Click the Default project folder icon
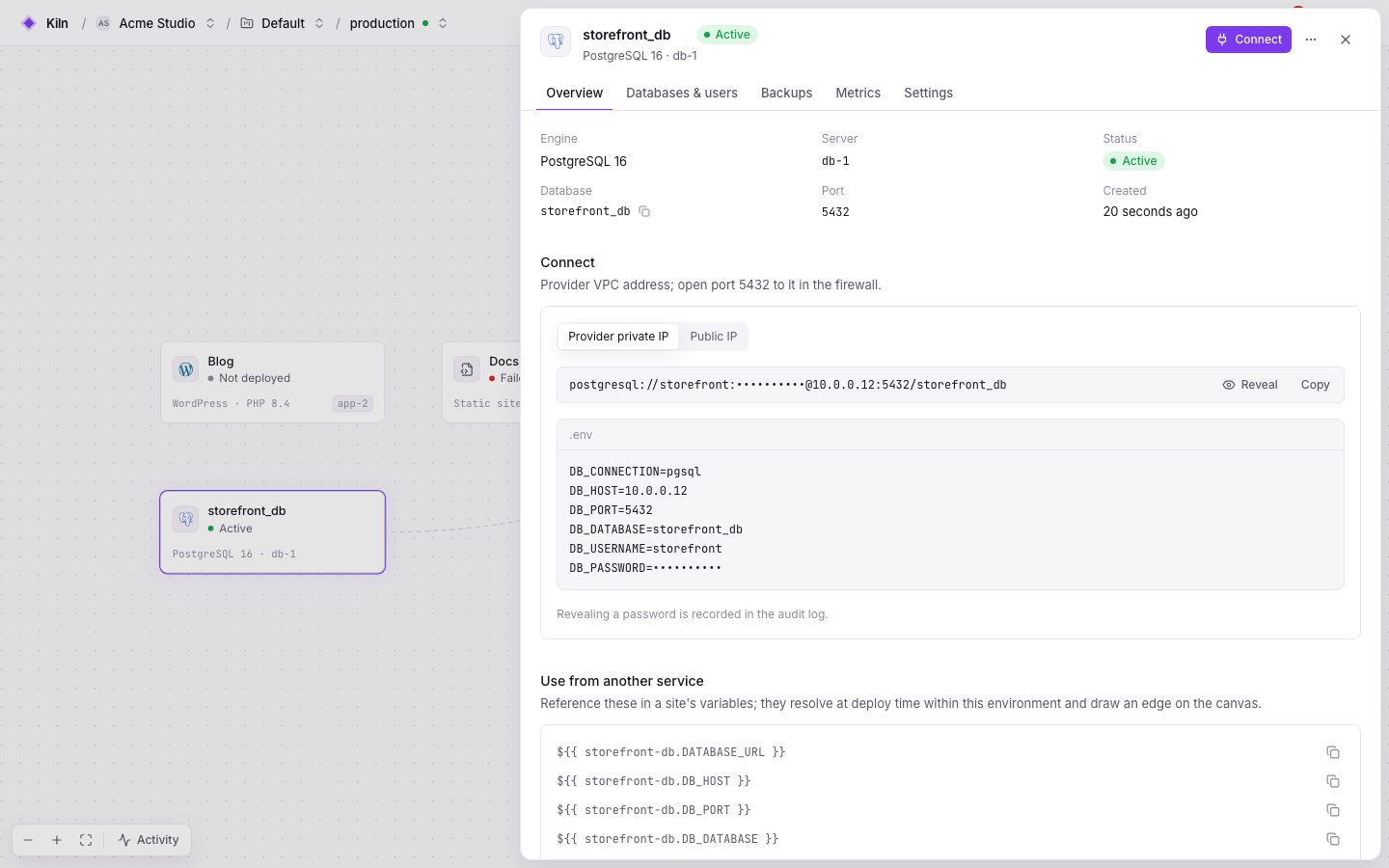Screen dimensions: 1389x868 (247, 23)
